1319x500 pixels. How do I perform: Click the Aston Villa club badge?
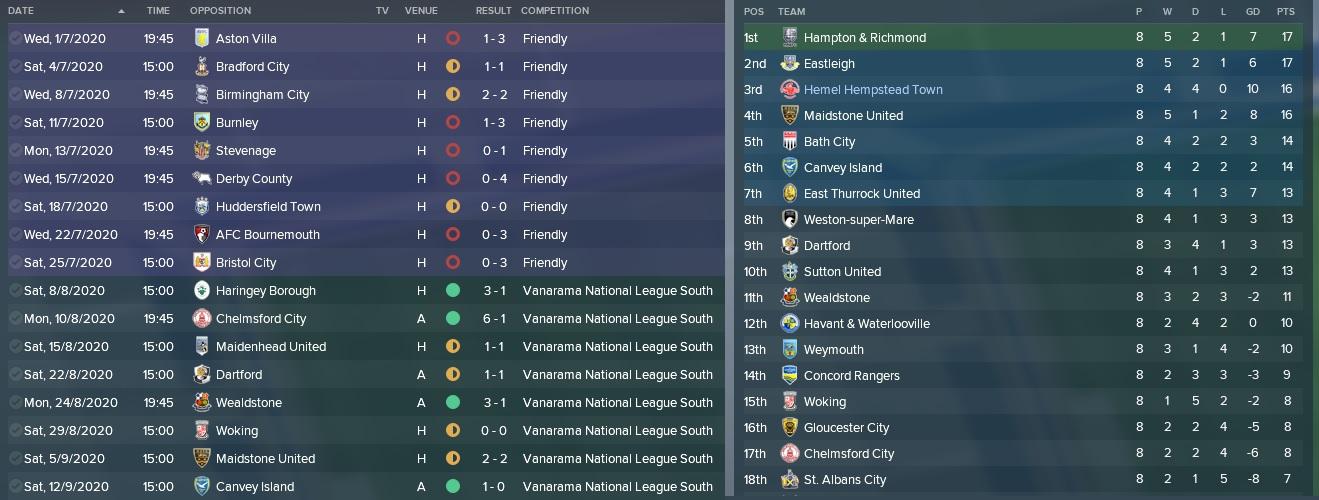202,38
